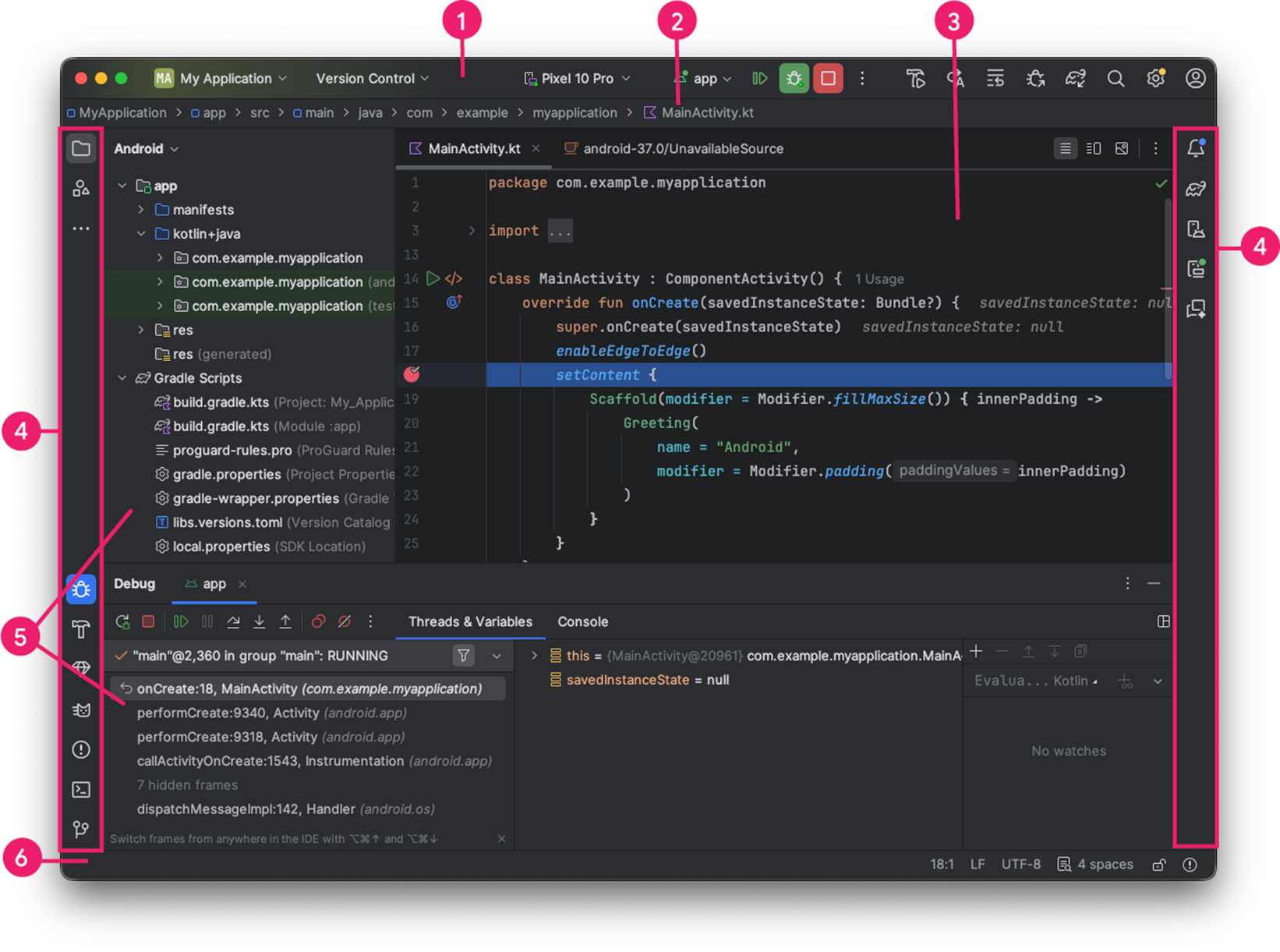Click Step Out in debugger toolbar

point(285,621)
